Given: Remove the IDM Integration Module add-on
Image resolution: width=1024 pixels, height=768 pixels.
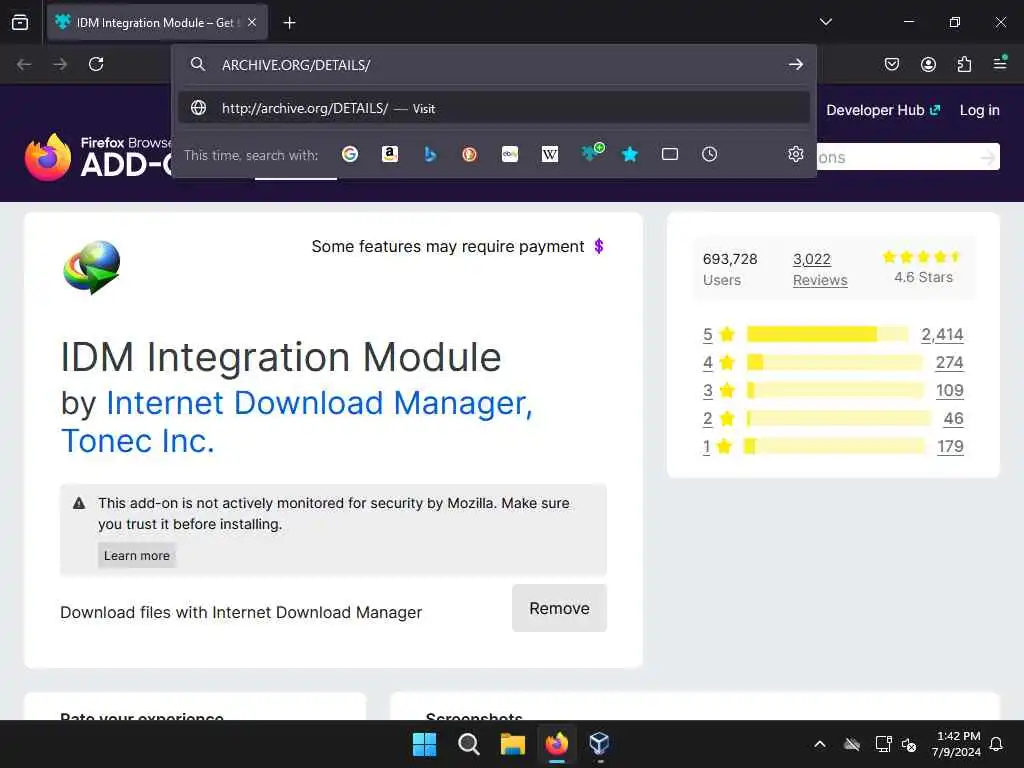Looking at the screenshot, I should coord(560,608).
